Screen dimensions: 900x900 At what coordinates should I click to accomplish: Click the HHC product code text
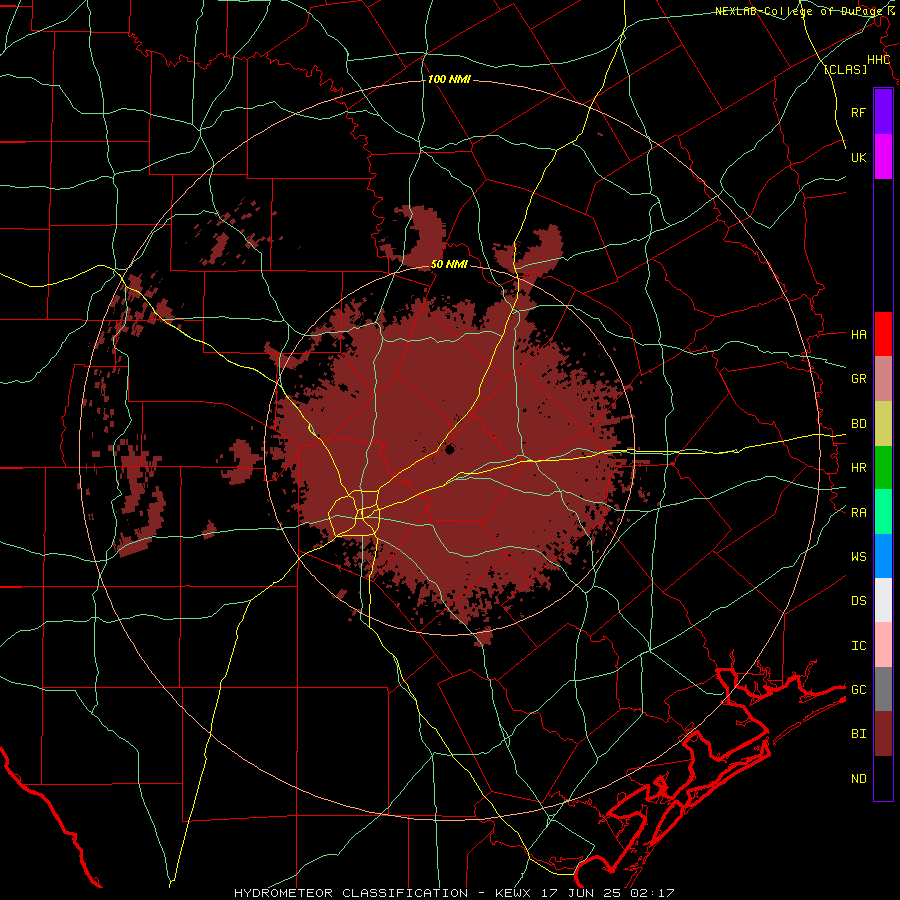(878, 60)
